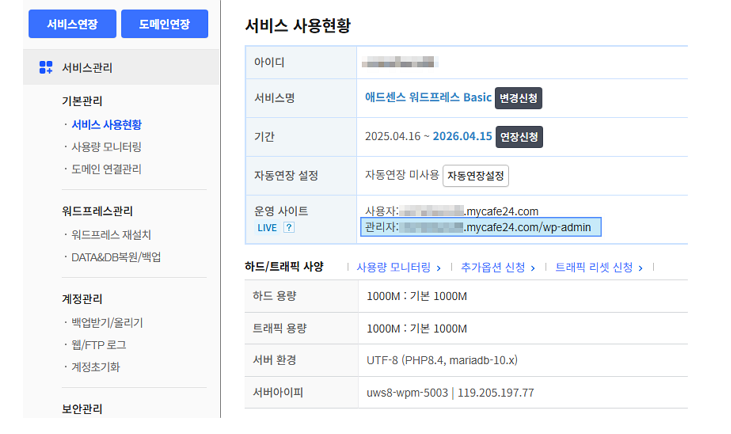Click server IP text 119.205.197.77
This screenshot has width=731, height=434.
tap(496, 393)
